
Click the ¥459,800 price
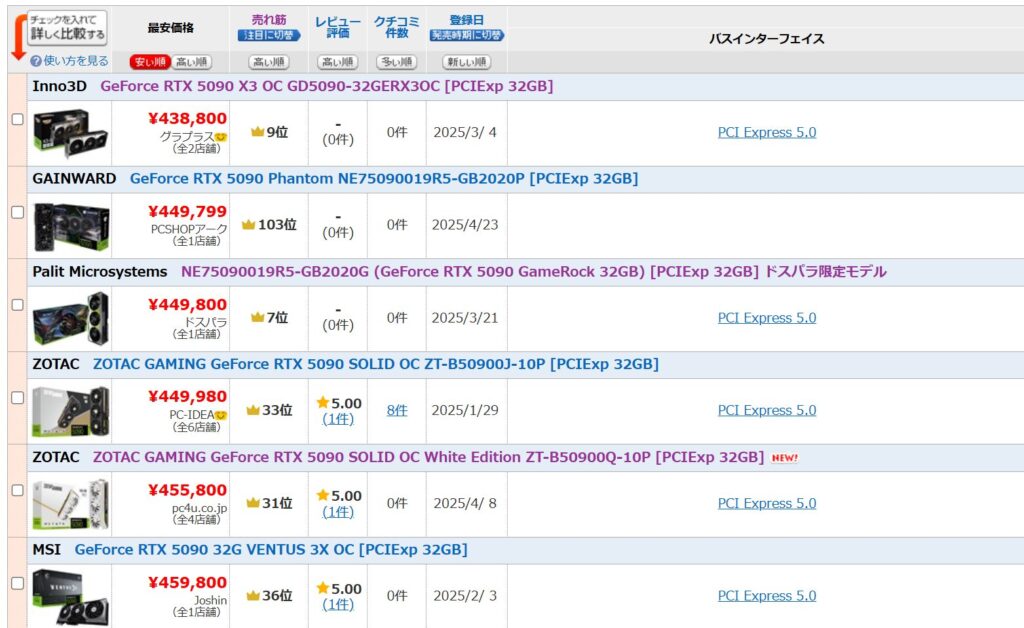187,583
